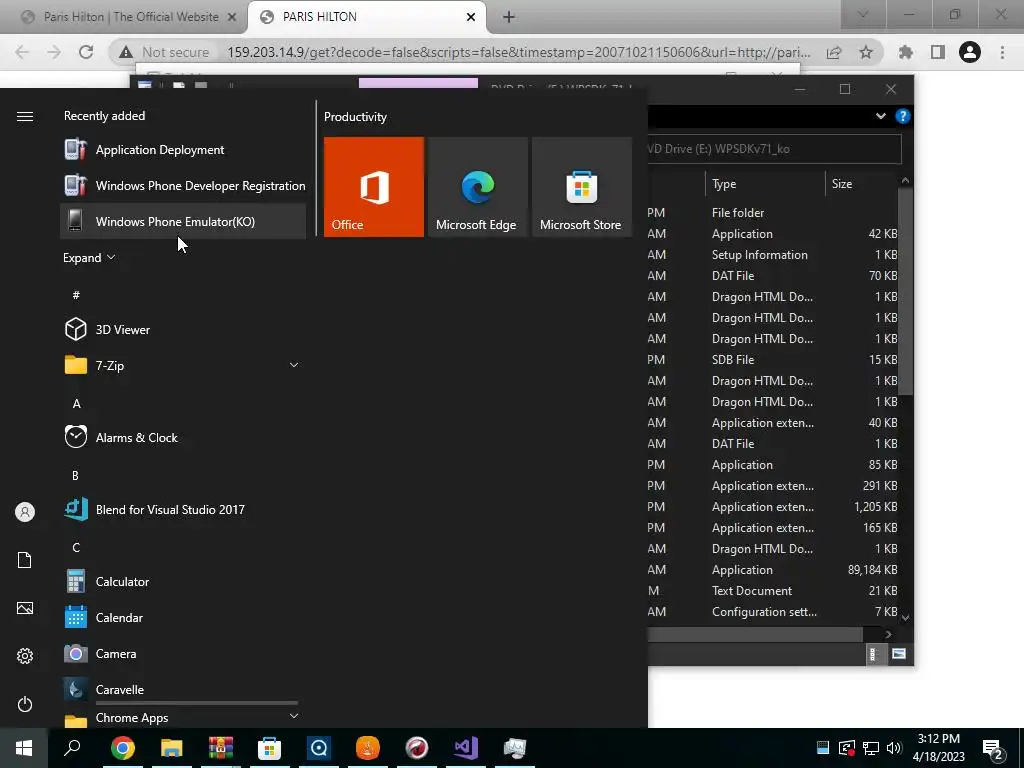Viewport: 1024px width, 768px height.
Task: Click the Office tile
Action: pos(374,187)
